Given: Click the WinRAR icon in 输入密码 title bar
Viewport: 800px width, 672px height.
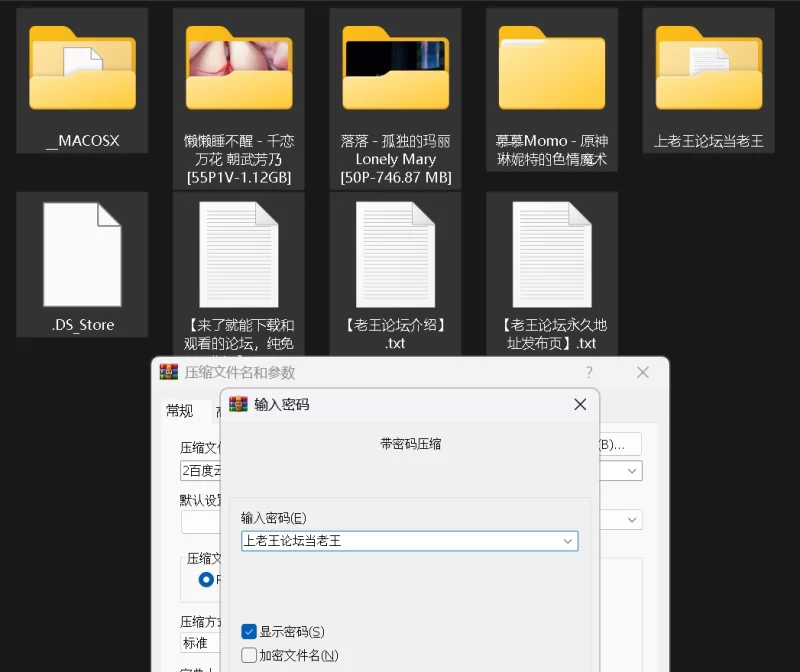Looking at the screenshot, I should (x=239, y=405).
